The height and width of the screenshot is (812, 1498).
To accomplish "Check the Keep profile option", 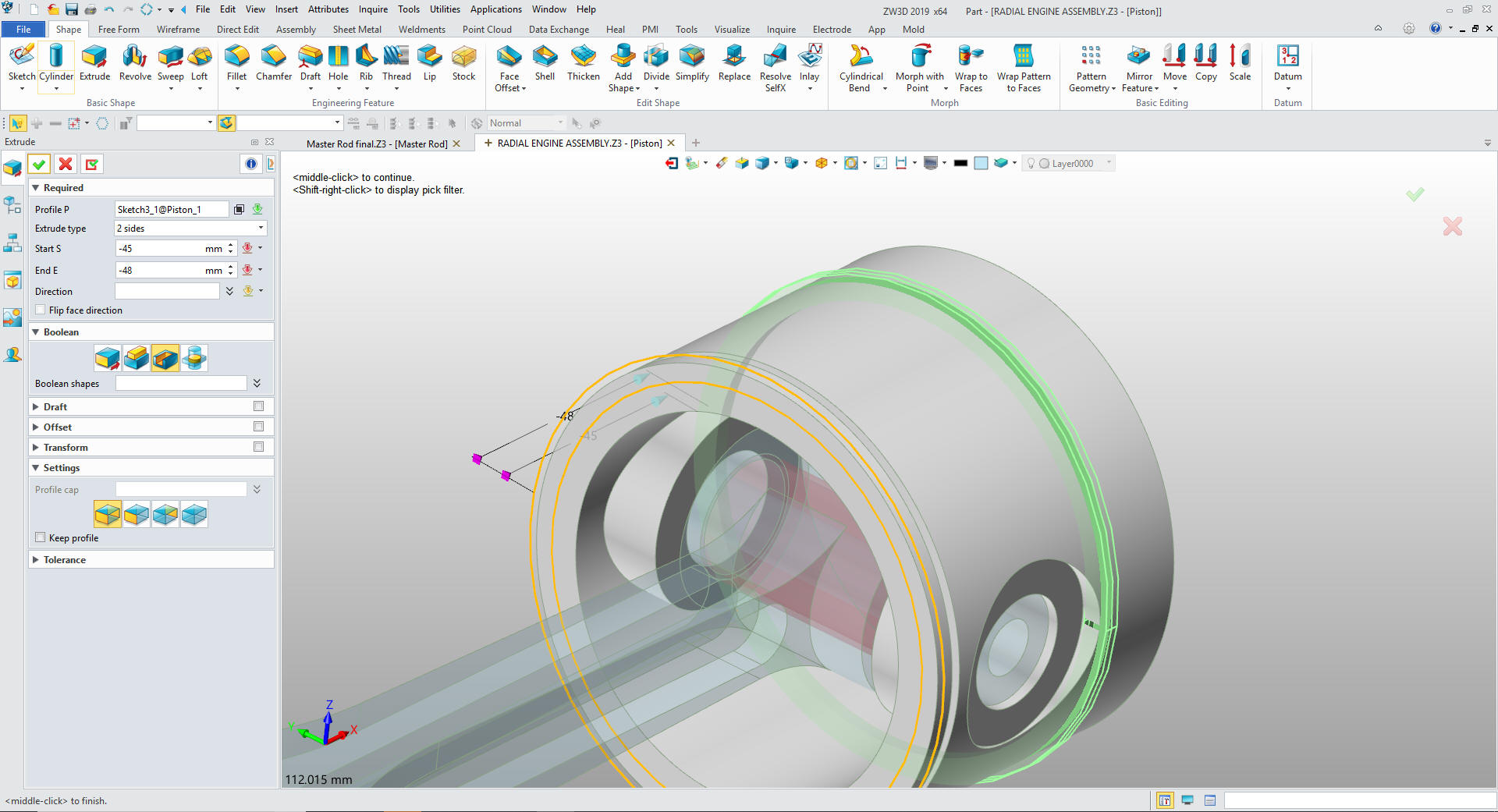I will point(41,538).
